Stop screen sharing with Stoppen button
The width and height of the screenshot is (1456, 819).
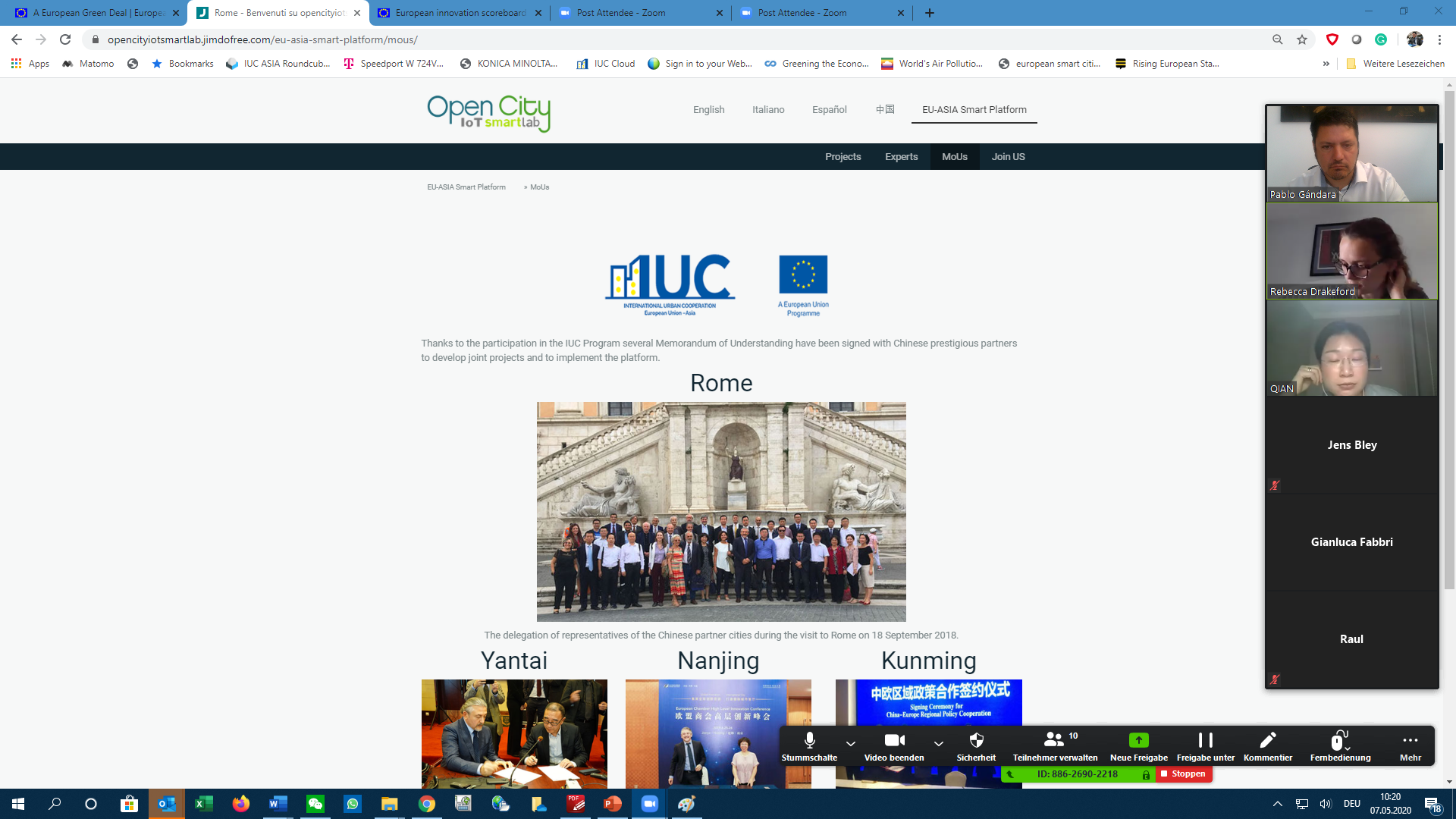tap(1183, 774)
